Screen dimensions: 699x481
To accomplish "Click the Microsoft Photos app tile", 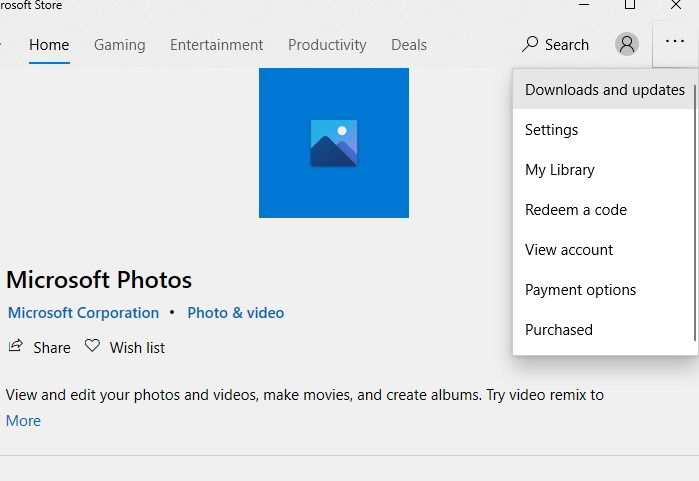I will [x=334, y=143].
